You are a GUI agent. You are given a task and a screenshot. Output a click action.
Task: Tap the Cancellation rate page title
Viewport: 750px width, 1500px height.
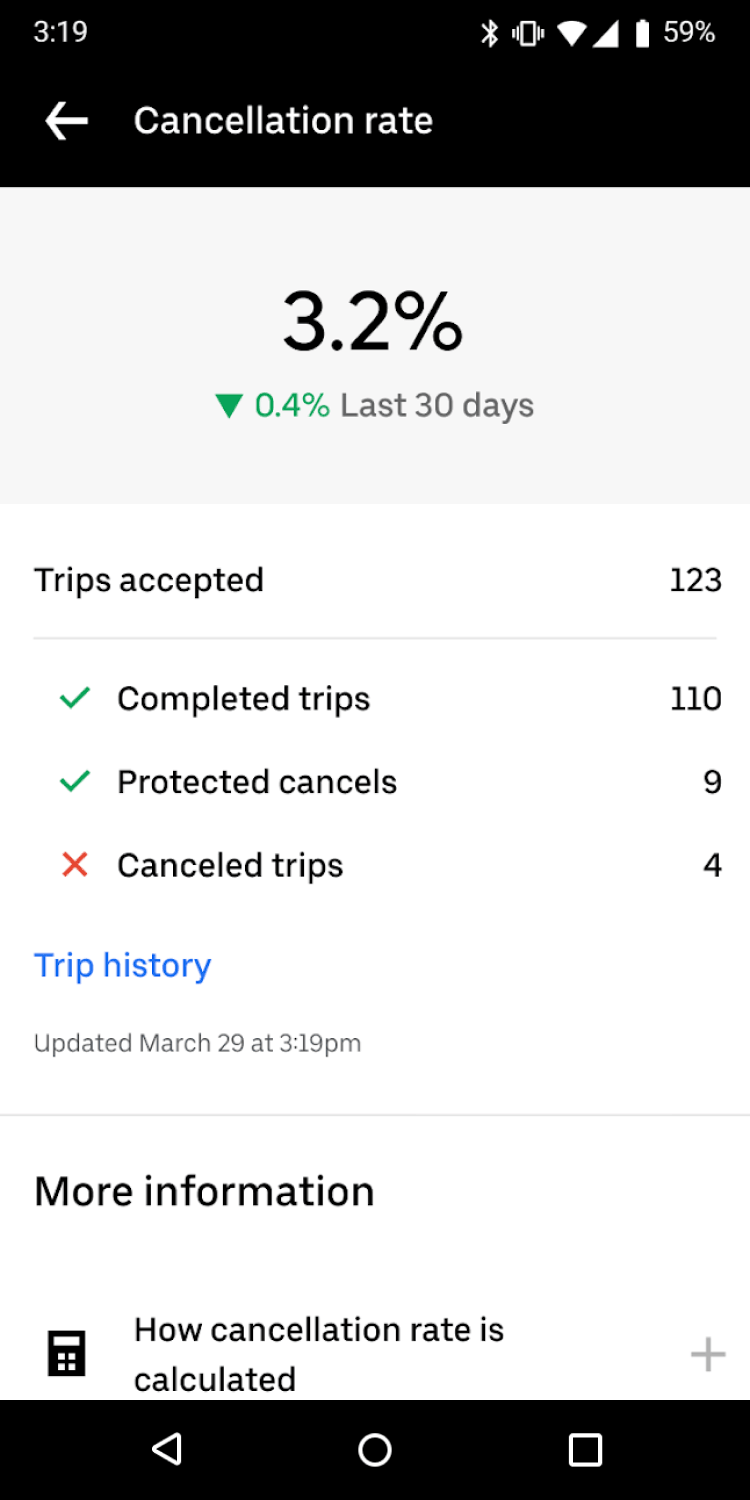point(283,121)
